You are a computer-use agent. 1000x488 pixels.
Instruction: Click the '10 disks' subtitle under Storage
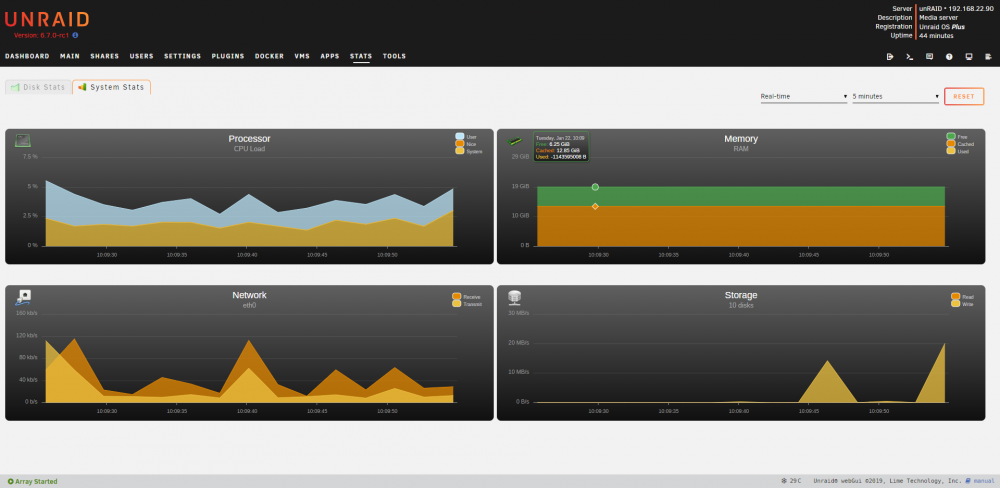point(740,306)
